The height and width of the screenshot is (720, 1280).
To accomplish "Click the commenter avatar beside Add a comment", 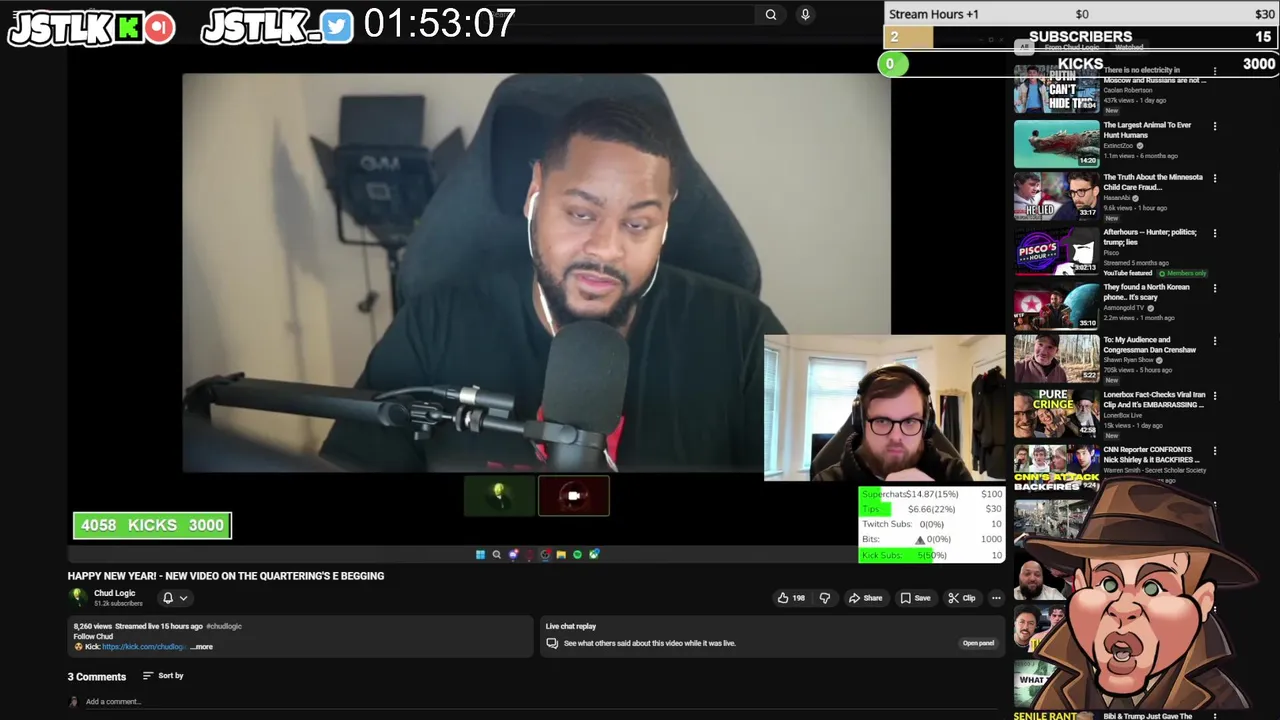I will tap(73, 702).
